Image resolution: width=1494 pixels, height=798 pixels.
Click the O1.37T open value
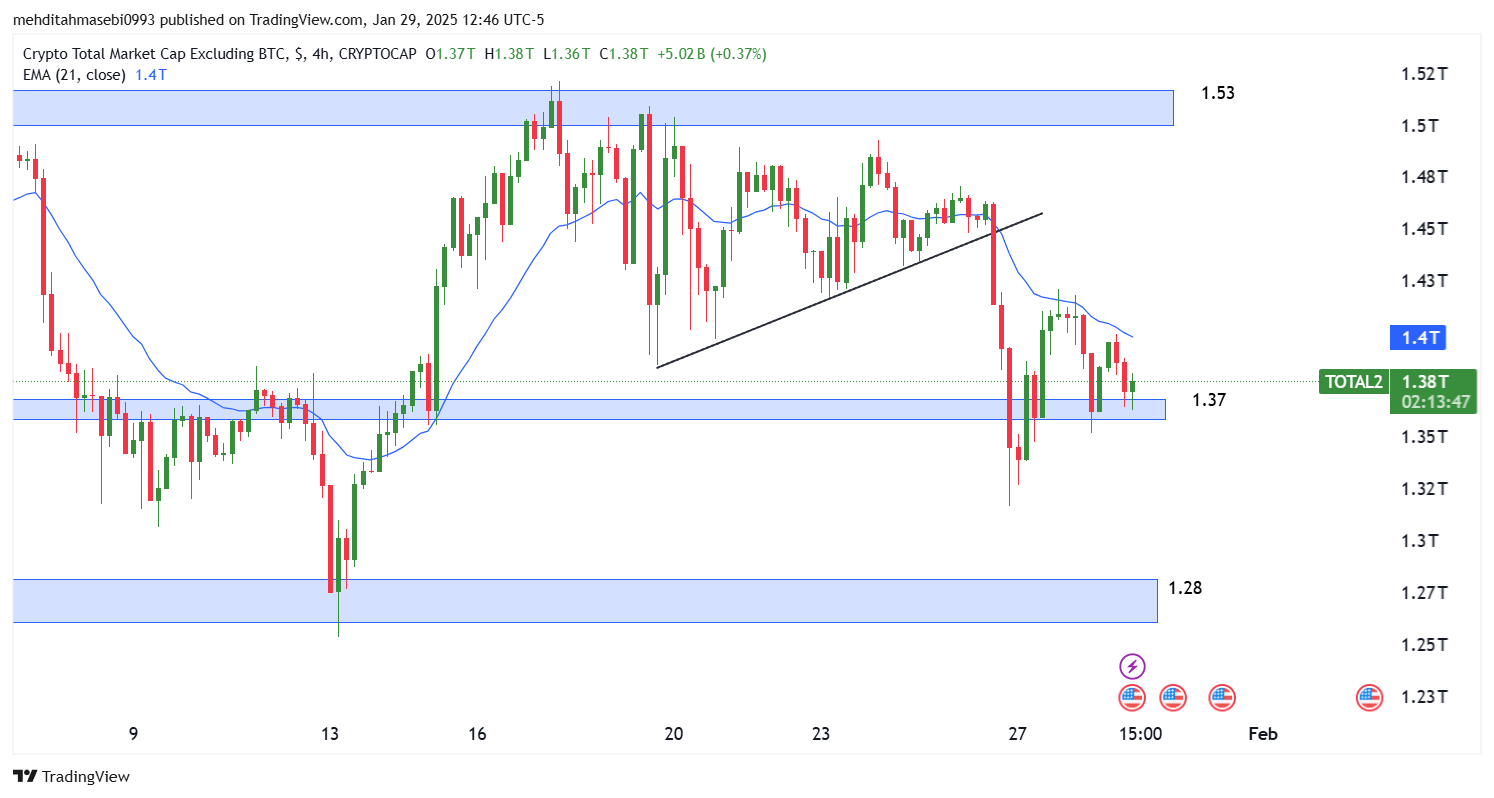coord(452,53)
